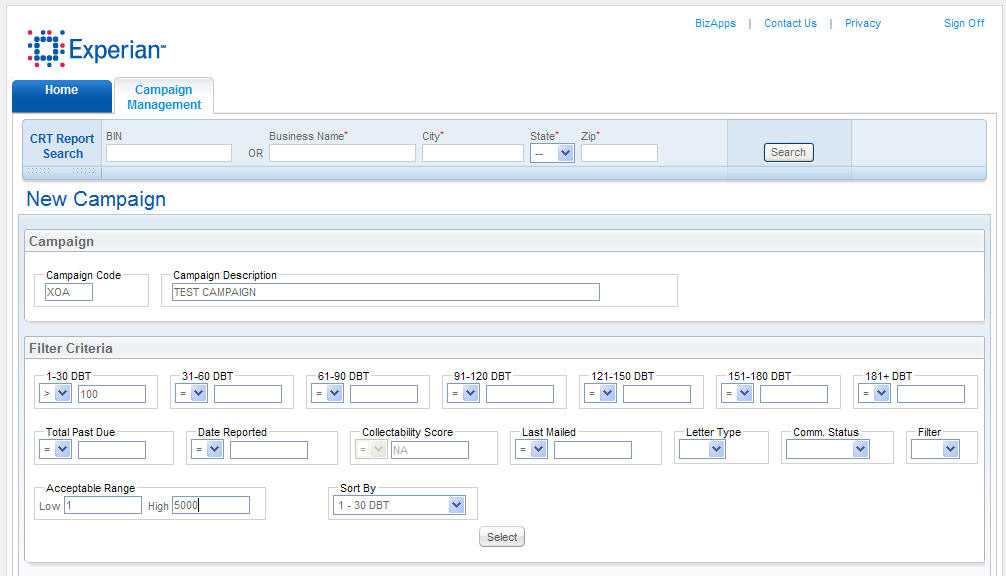Open the Last Mailed operator dropdown
Screen dimensions: 1006x576
[531, 450]
